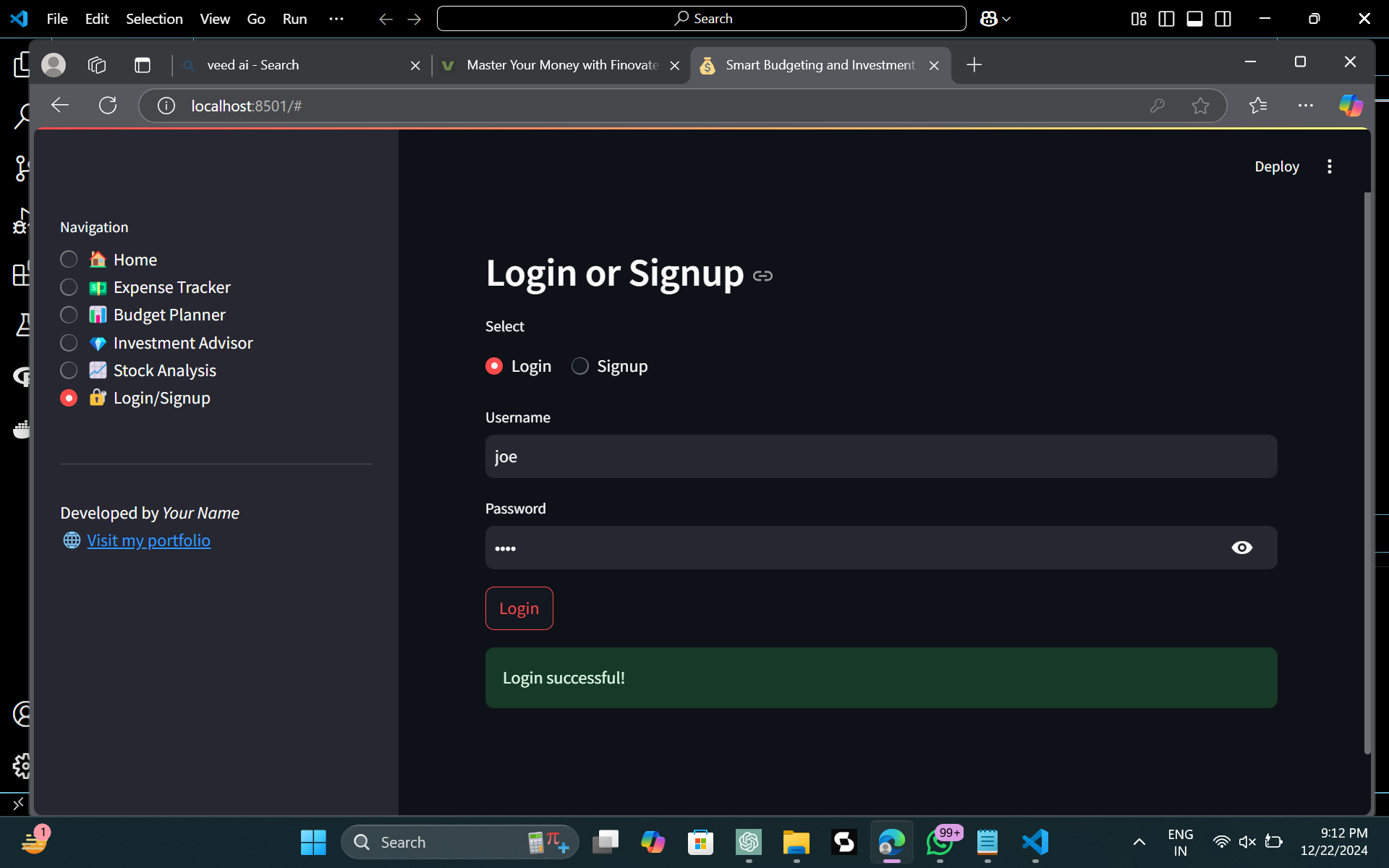Open browser tab actions menu icon
Image resolution: width=1389 pixels, height=868 pixels.
click(143, 65)
